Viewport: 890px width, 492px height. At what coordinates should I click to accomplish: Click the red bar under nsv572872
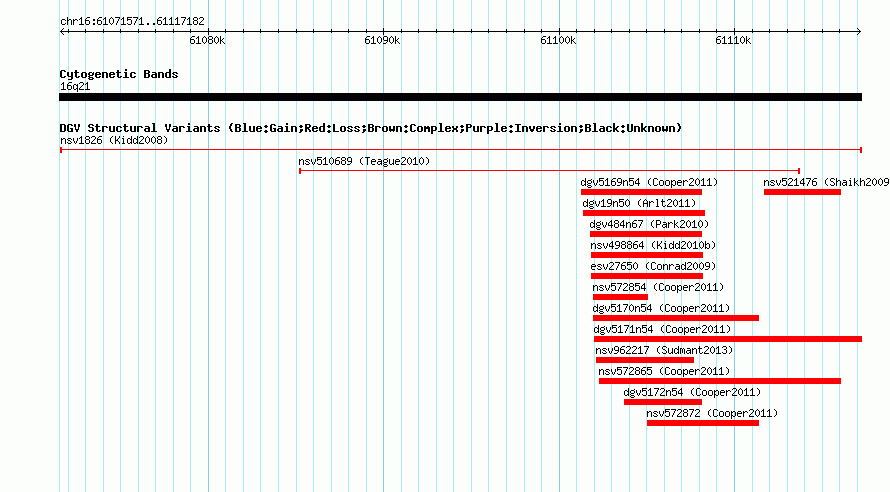[703, 423]
